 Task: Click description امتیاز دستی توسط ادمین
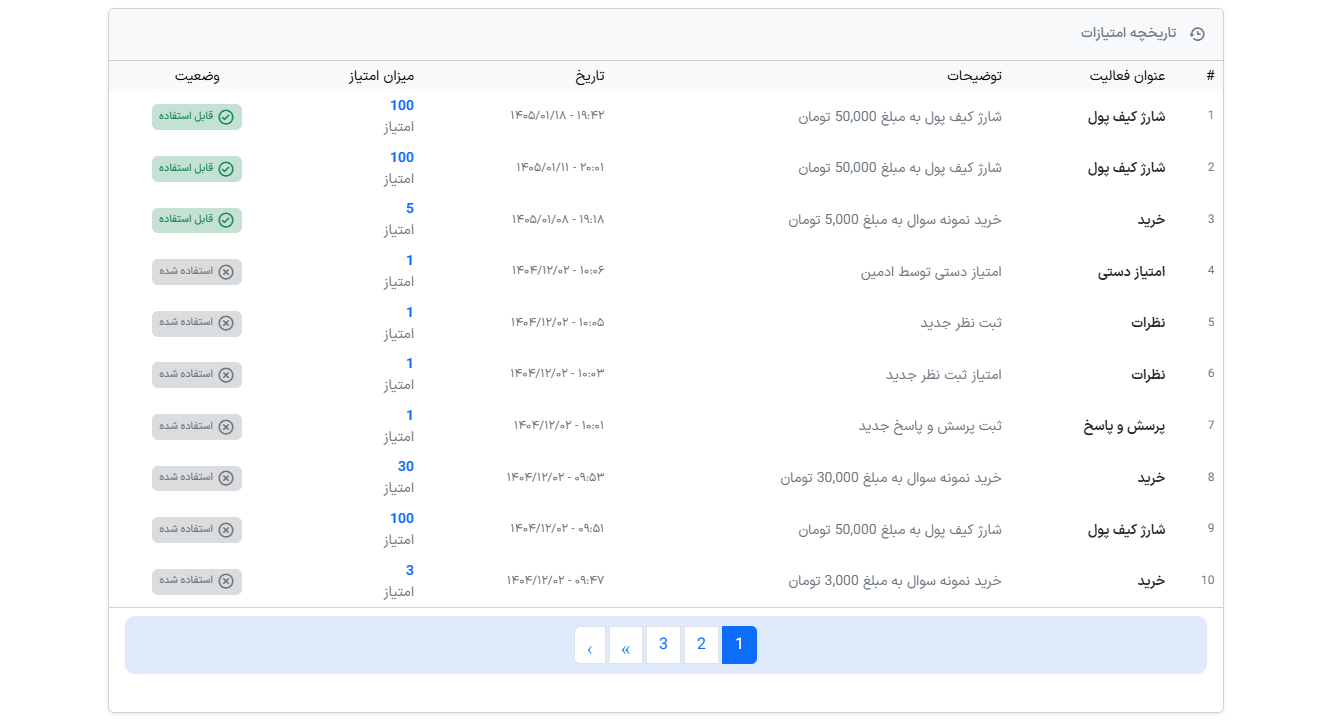click(x=931, y=272)
